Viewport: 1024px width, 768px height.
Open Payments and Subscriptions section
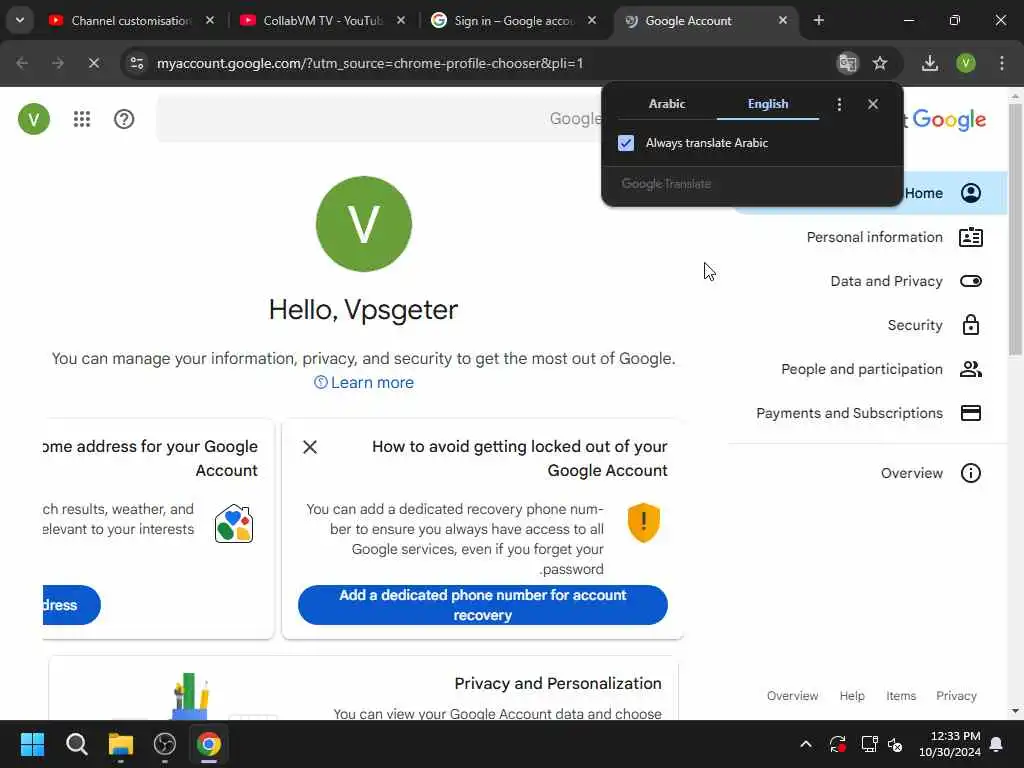850,413
